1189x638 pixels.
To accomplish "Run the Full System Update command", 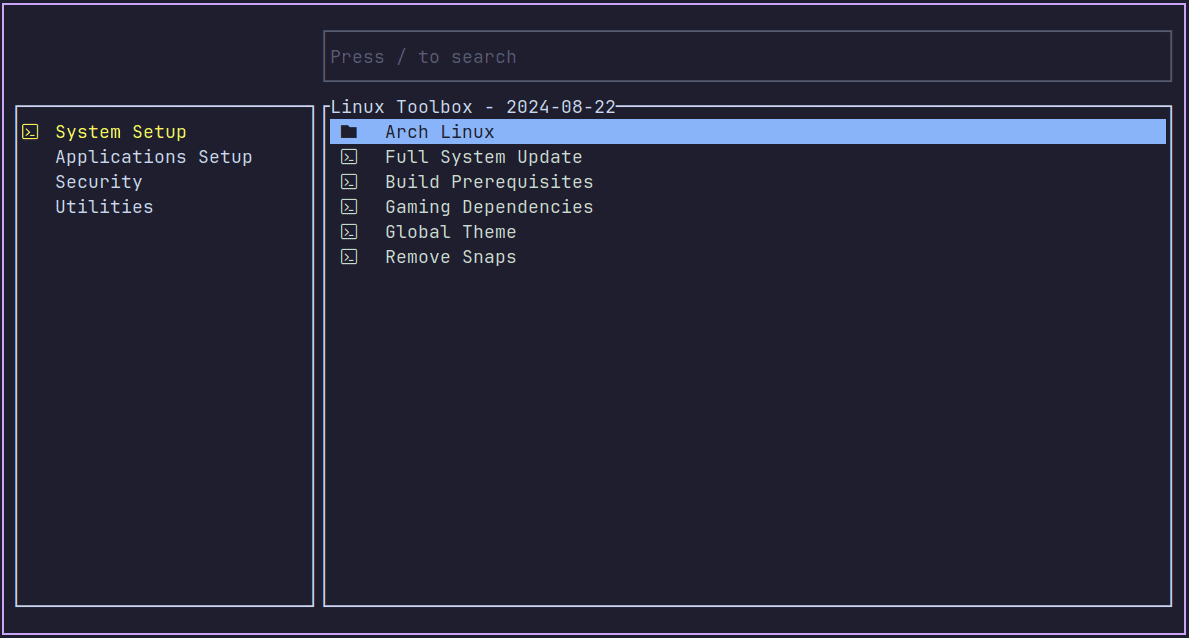I will [484, 157].
